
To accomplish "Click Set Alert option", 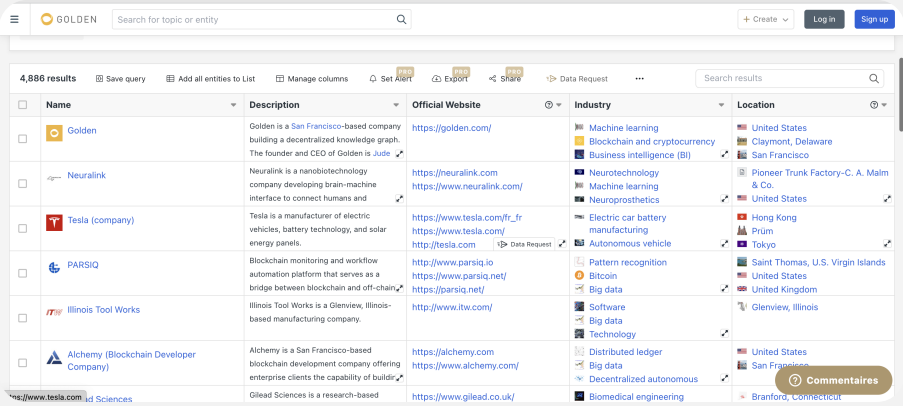I will pos(390,79).
